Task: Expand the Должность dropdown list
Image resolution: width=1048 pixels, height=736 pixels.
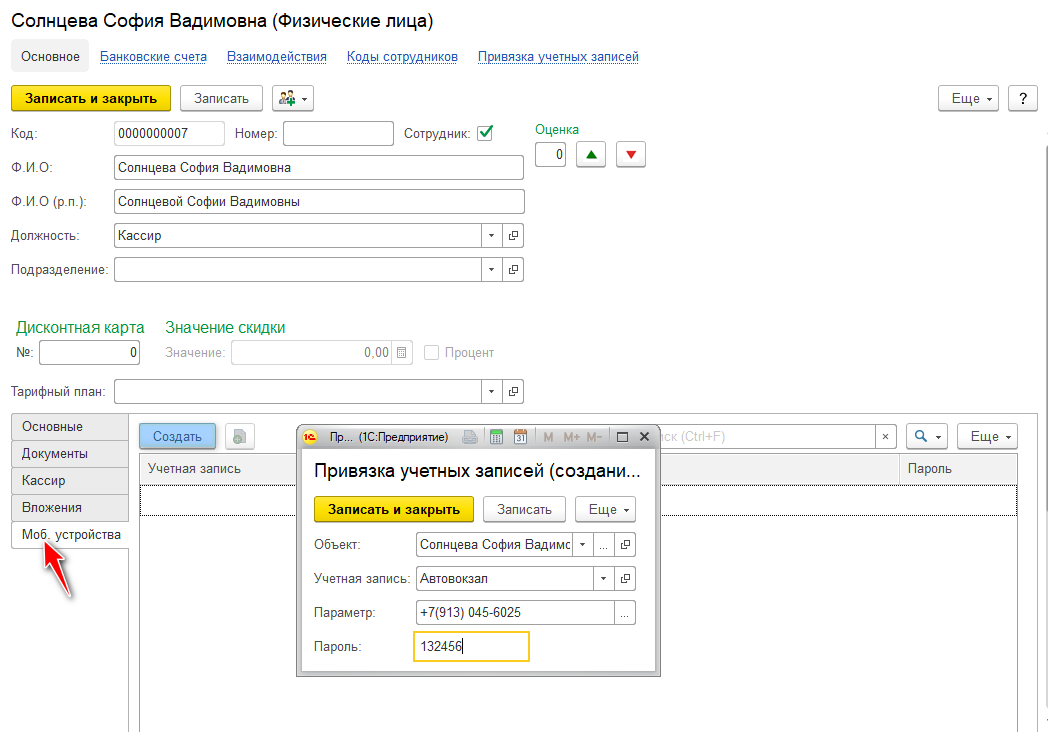Action: pyautogui.click(x=491, y=236)
